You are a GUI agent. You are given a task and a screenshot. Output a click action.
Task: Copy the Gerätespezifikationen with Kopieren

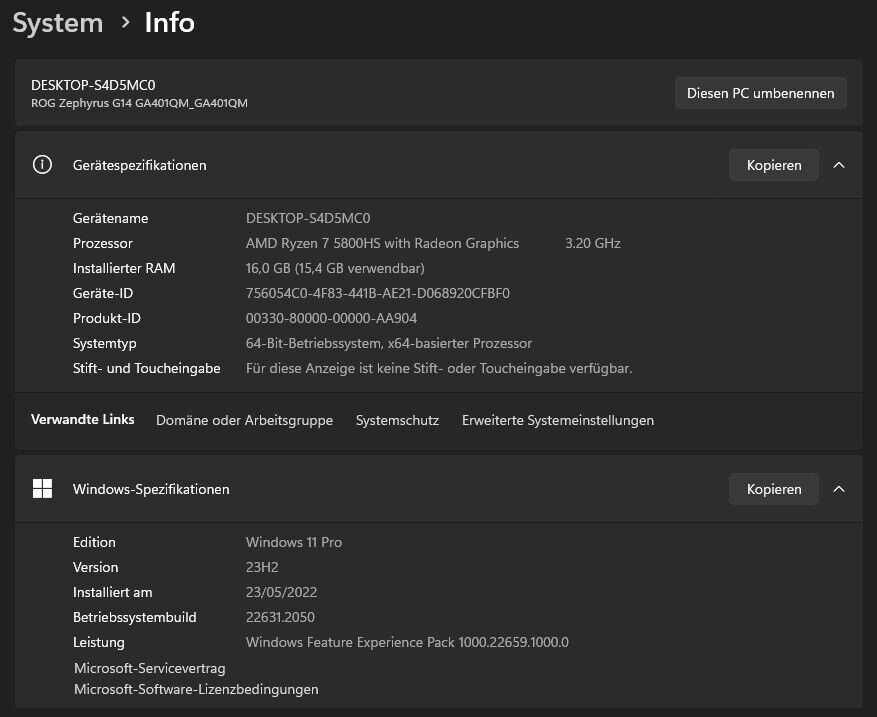pyautogui.click(x=774, y=165)
